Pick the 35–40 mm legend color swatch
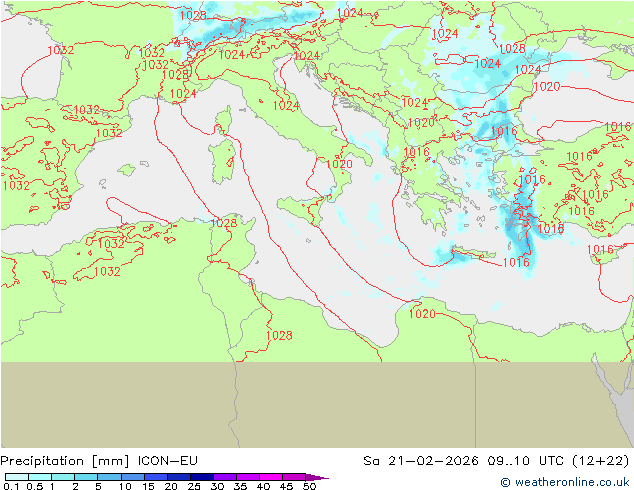 (247, 477)
